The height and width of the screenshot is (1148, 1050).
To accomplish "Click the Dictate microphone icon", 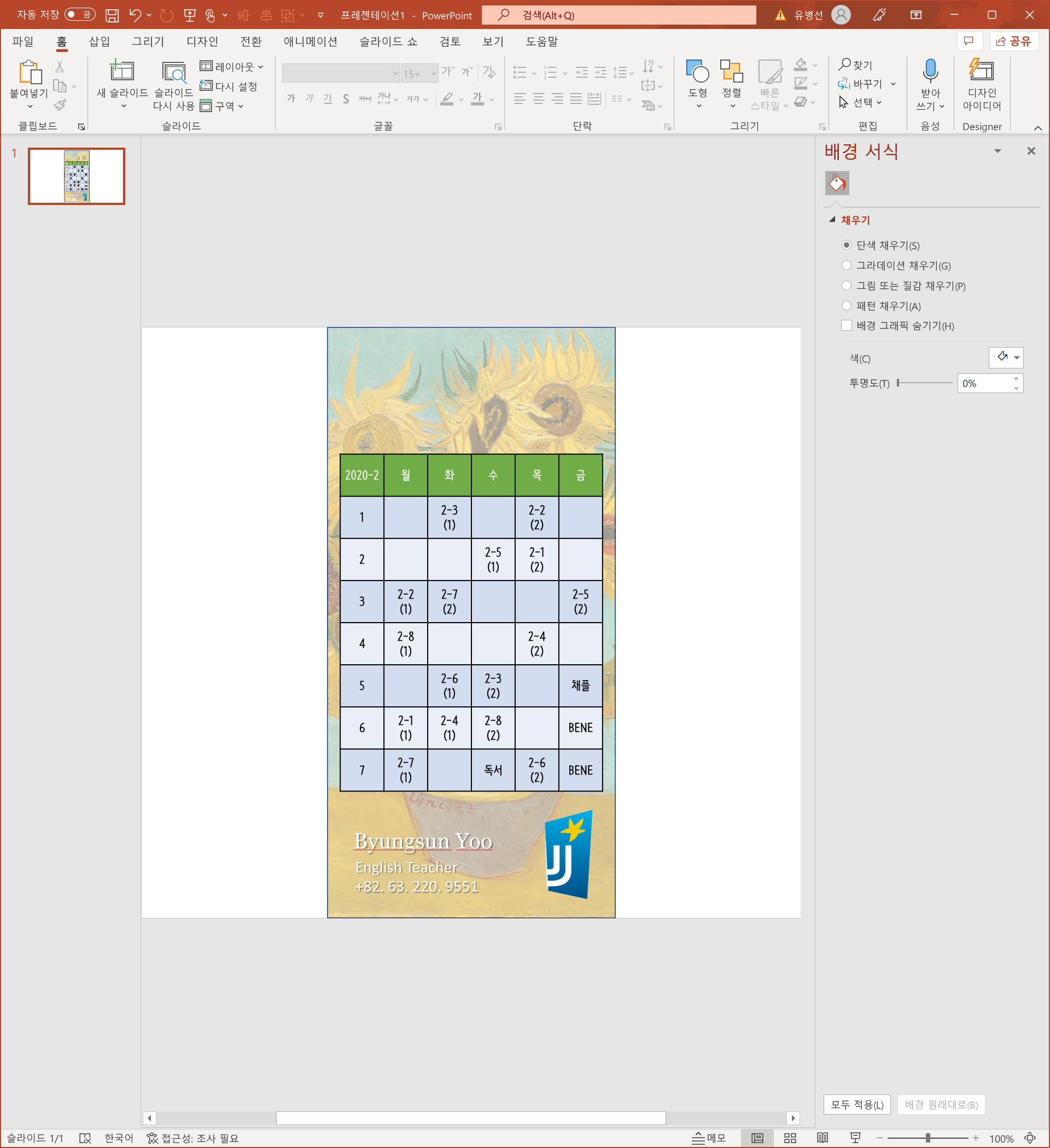I will [x=930, y=72].
